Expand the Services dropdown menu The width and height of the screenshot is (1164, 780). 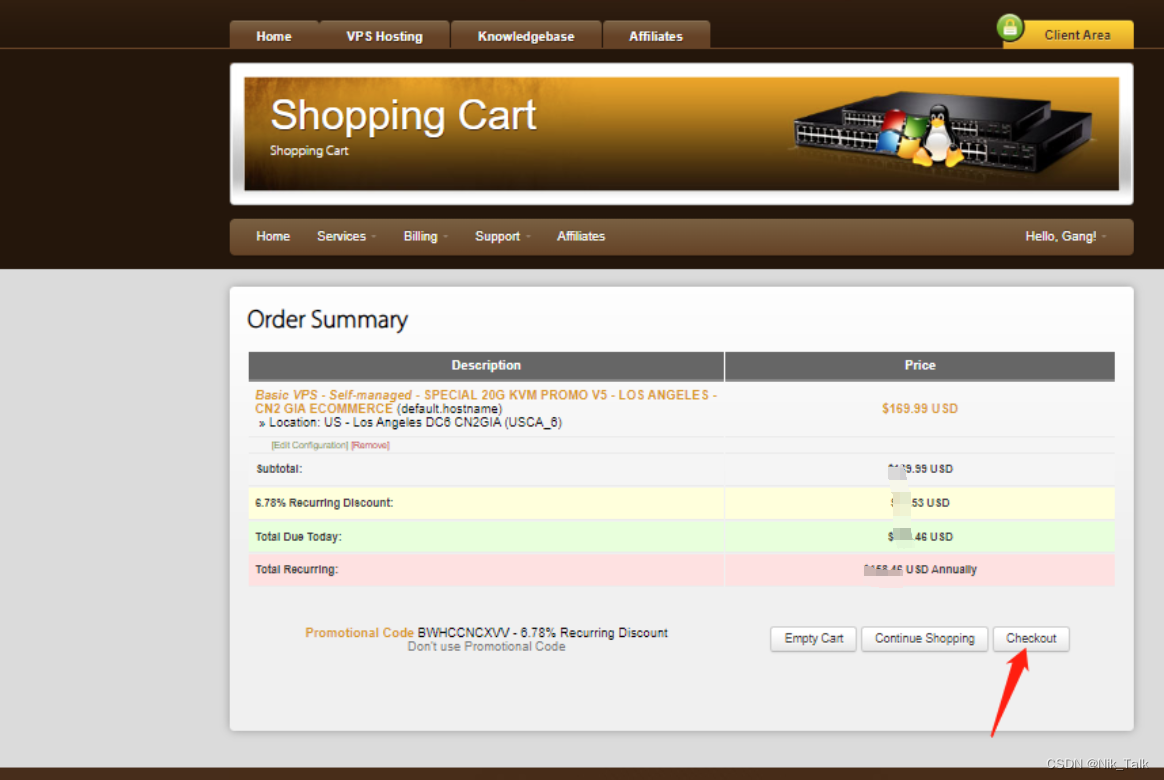(346, 236)
